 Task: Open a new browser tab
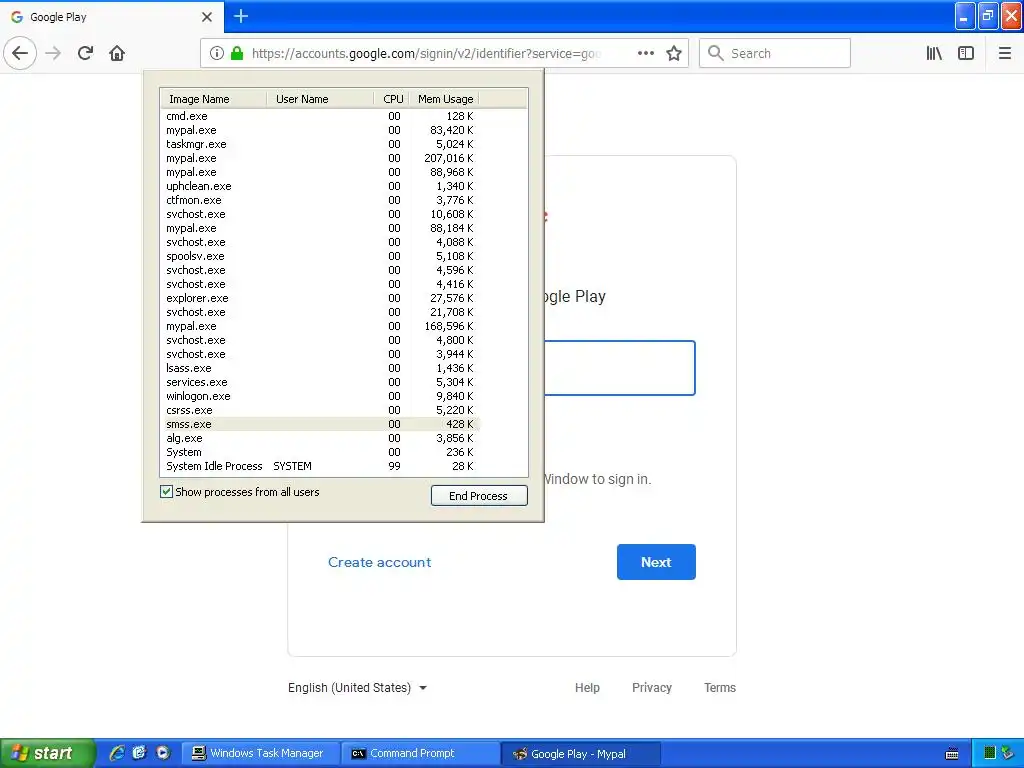point(241,16)
